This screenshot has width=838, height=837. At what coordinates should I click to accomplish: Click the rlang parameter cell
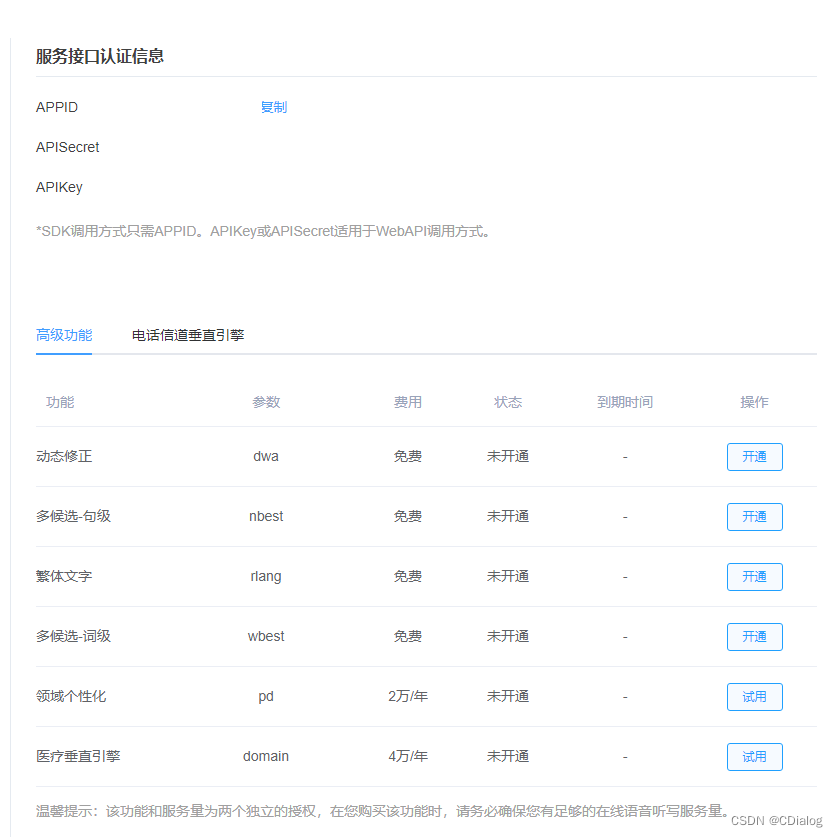pos(266,577)
